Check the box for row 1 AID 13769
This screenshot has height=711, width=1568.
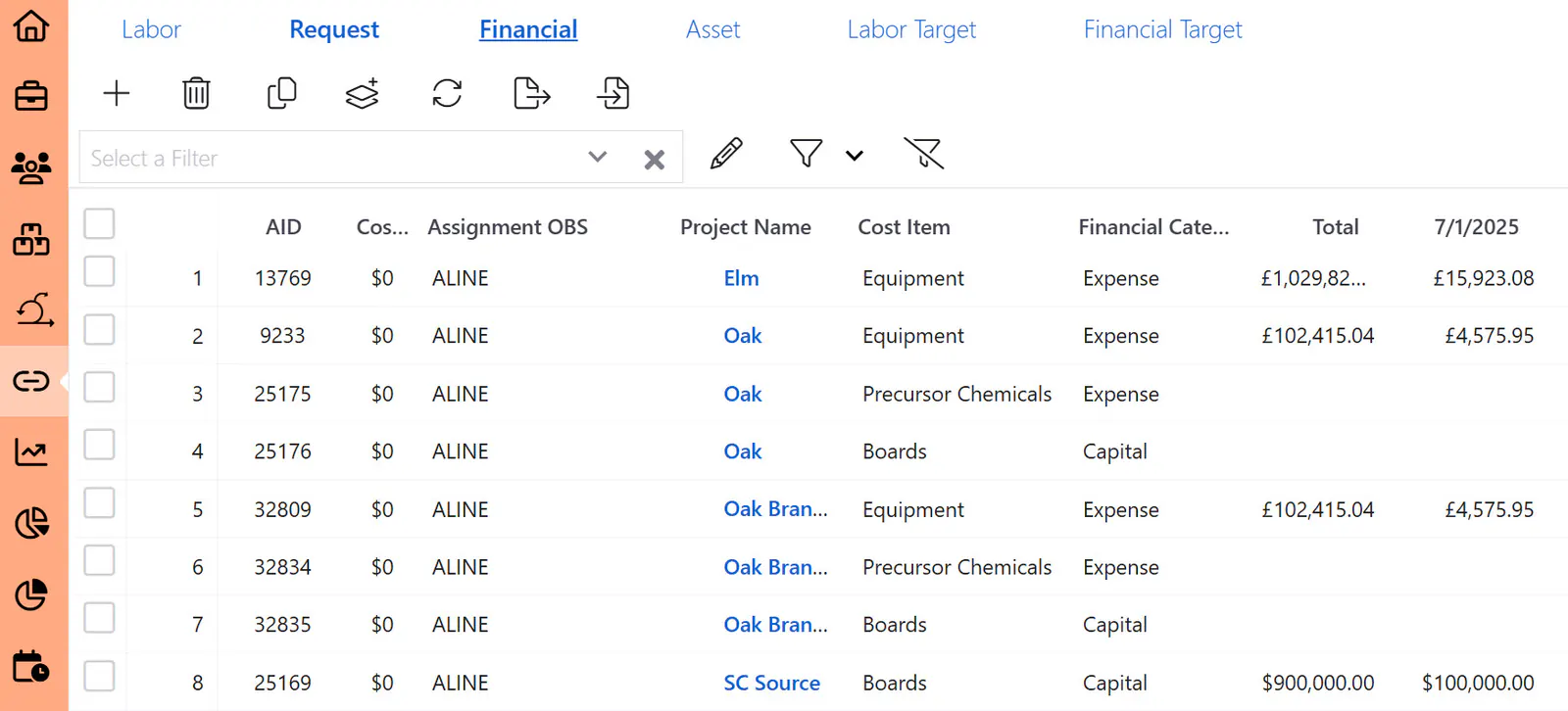point(99,271)
